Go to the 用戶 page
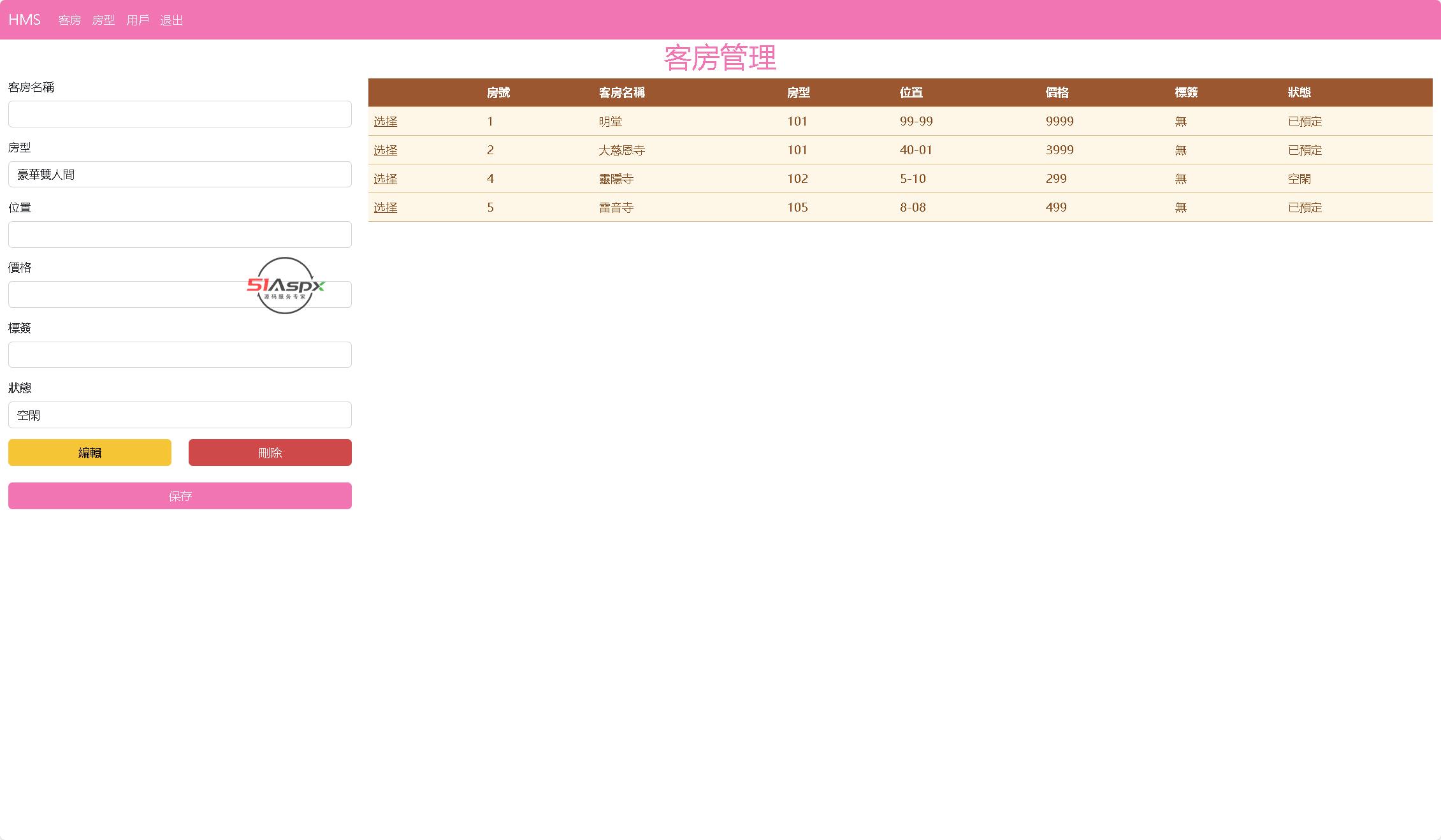The height and width of the screenshot is (840, 1441). pos(138,20)
